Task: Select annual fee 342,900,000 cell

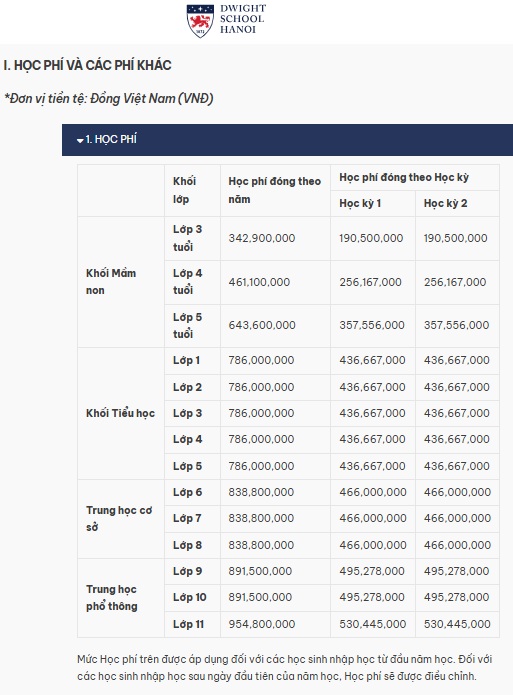Action: 262,238
